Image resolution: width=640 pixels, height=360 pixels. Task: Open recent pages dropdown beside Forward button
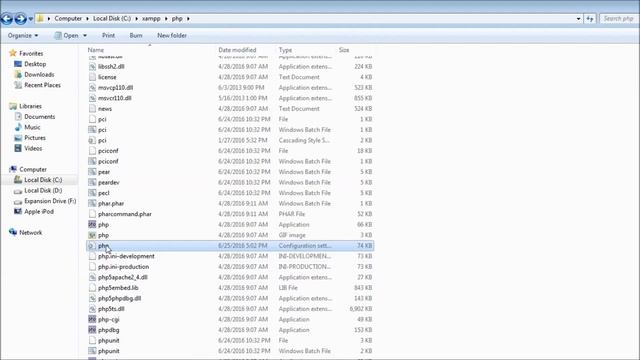click(31, 19)
